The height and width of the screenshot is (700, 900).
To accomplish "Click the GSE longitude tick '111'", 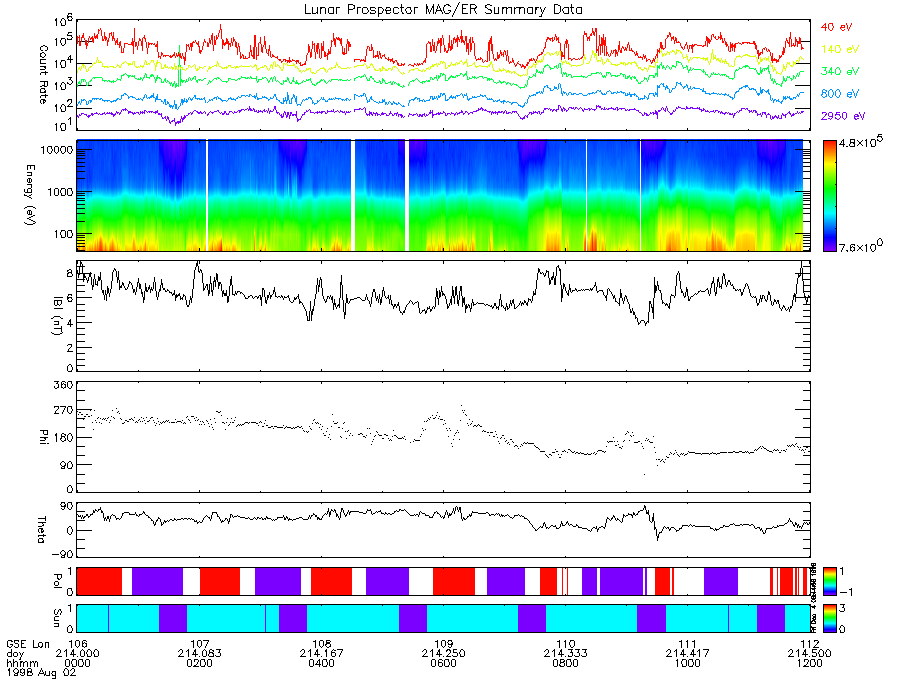I will tap(688, 644).
